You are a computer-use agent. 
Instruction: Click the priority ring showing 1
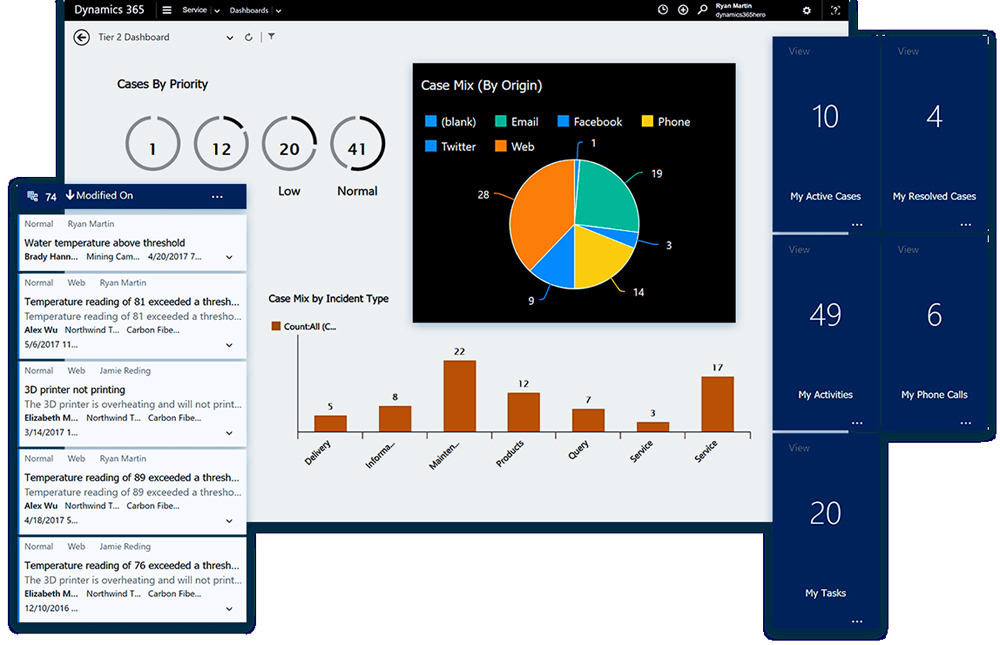152,144
